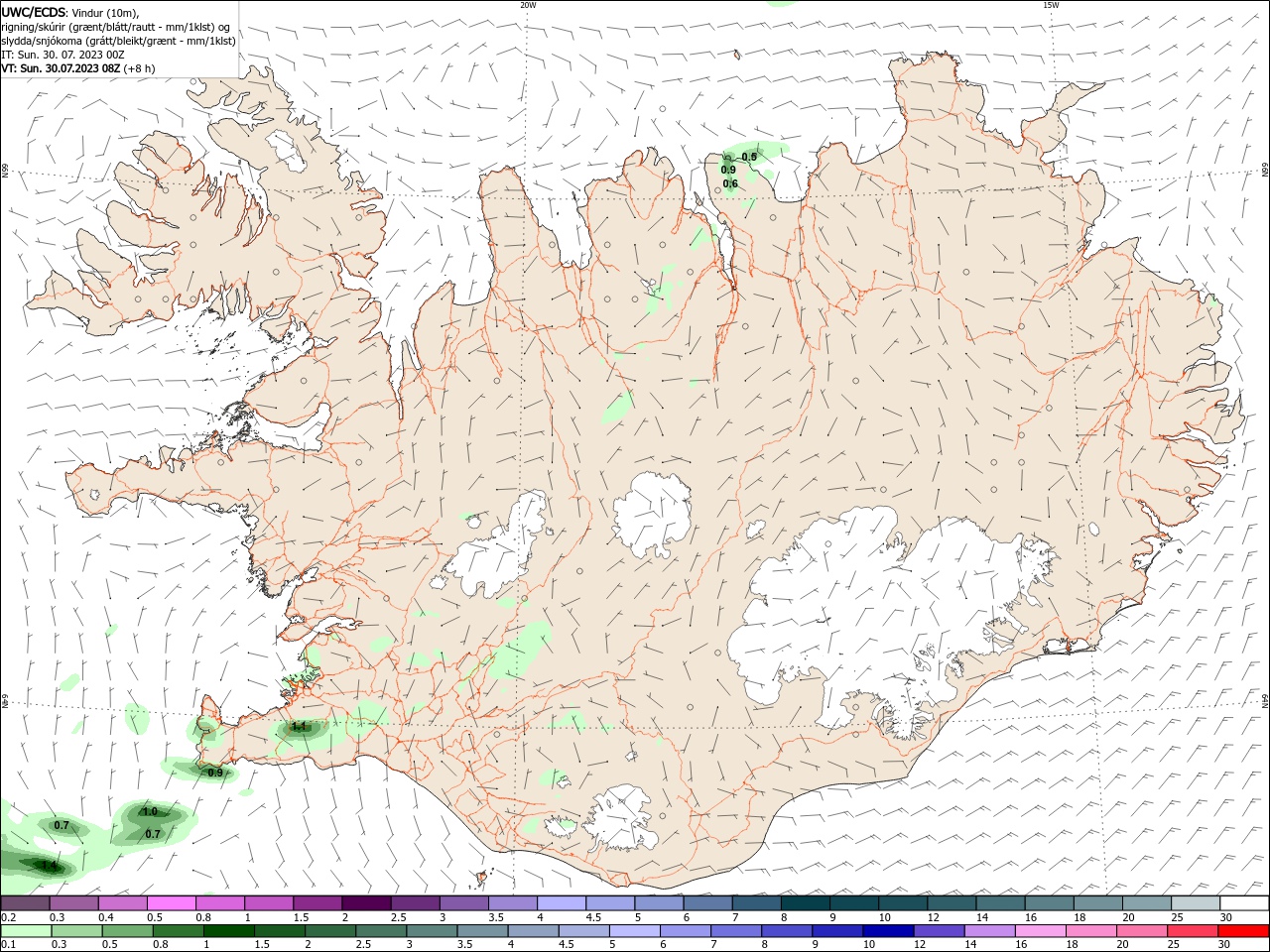Viewport: 1270px width, 952px height.
Task: Select light purple 14 swatch in bottom legend row
Action: pyautogui.click(x=988, y=931)
